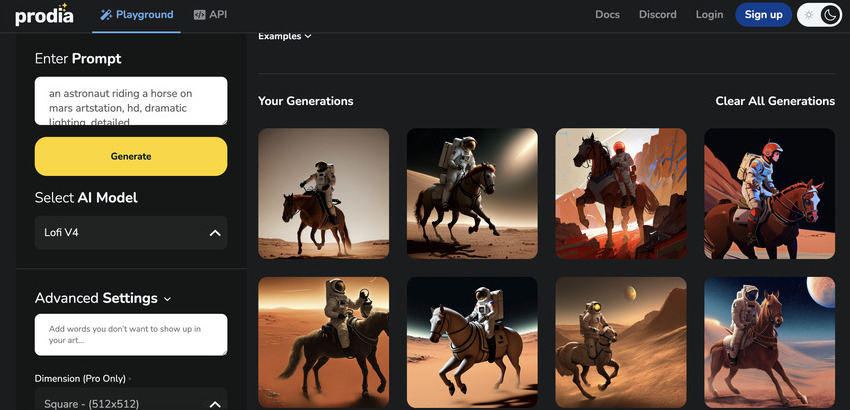The image size is (850, 410).
Task: Open generation with red-helmet astronaut among red rocks
Action: (x=621, y=194)
